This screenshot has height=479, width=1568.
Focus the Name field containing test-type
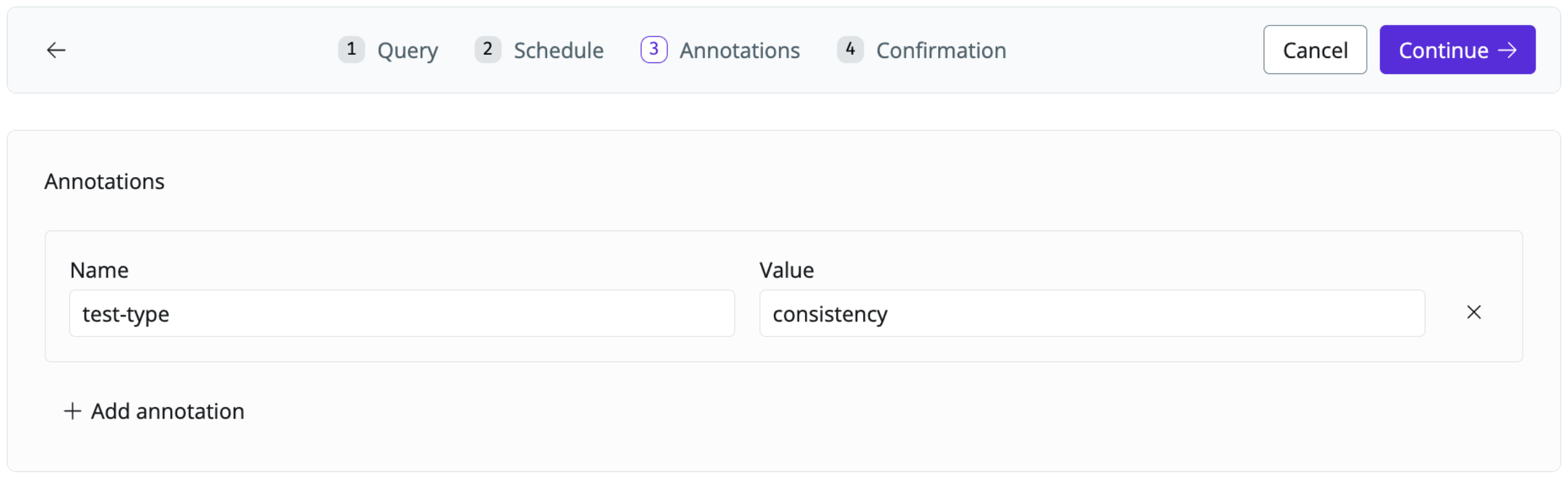pos(401,313)
